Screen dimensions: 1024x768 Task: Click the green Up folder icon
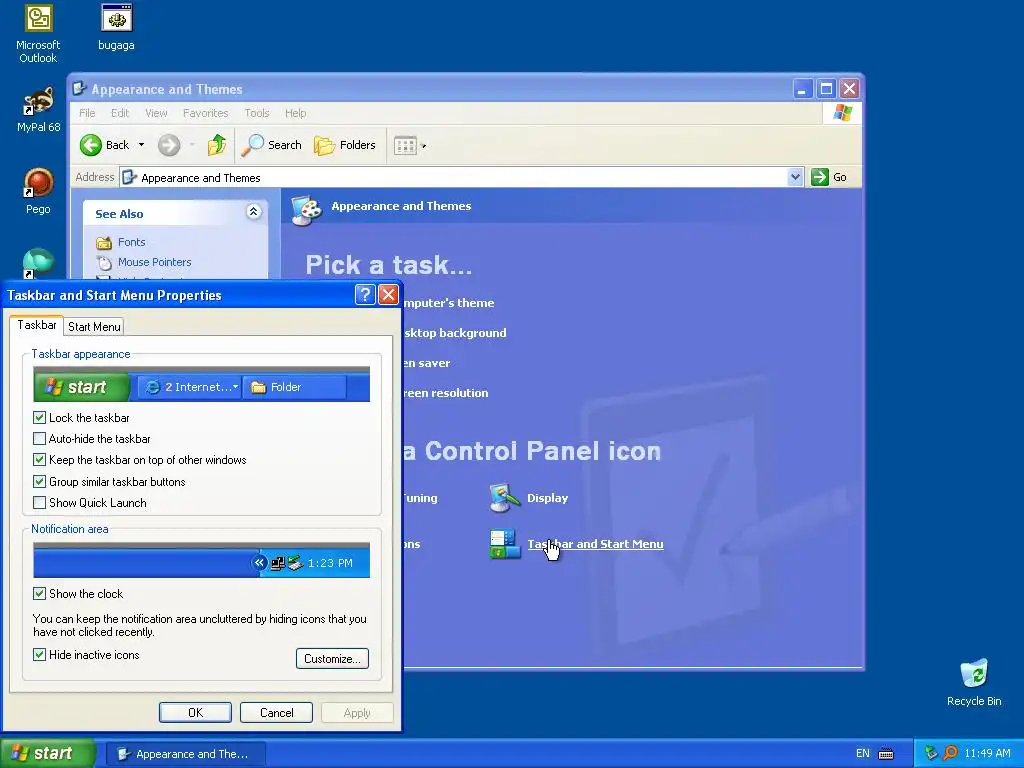[217, 145]
